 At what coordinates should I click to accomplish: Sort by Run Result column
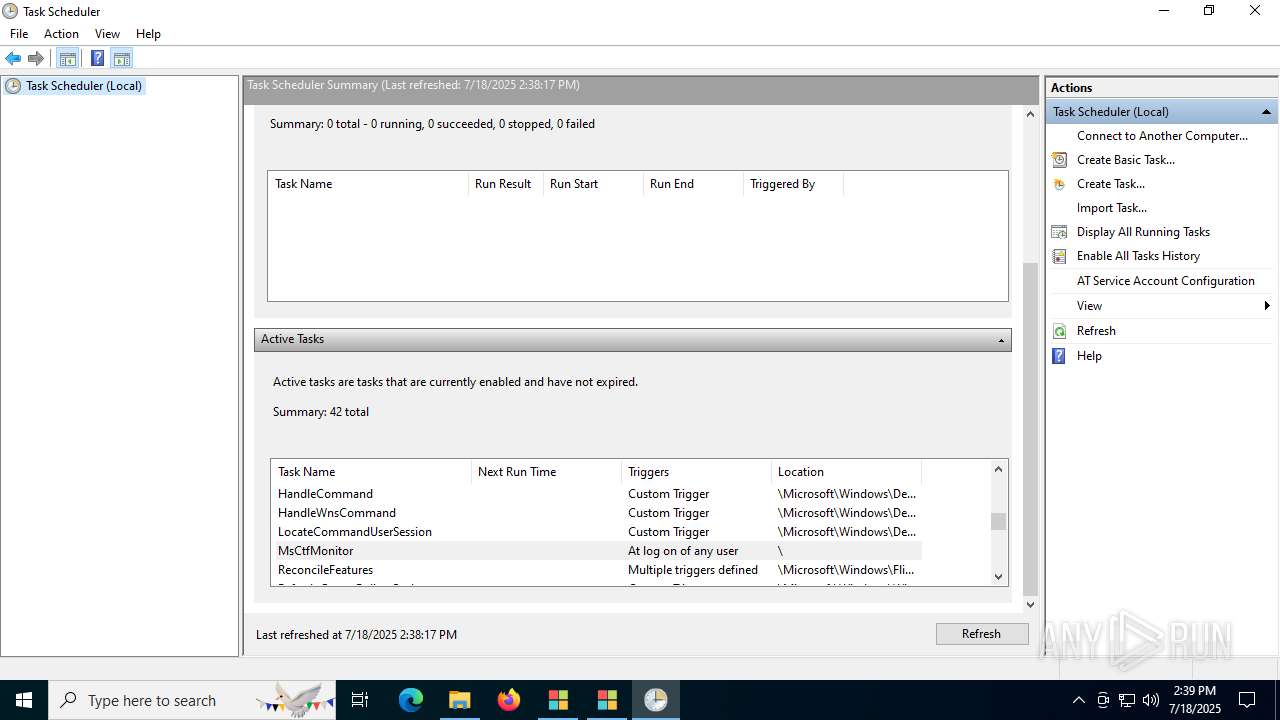[x=506, y=184]
